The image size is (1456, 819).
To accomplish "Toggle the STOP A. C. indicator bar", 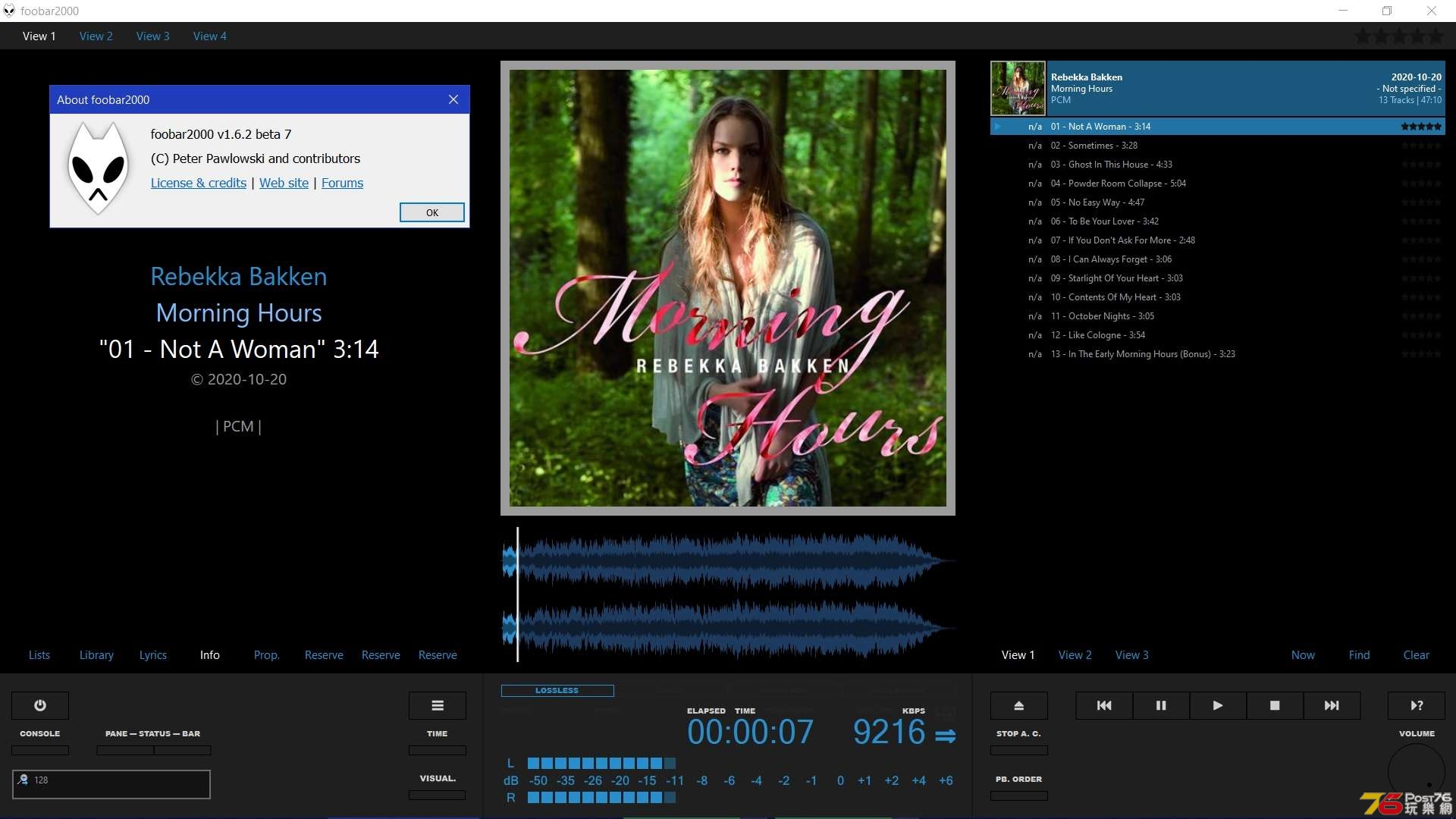I will click(1019, 750).
